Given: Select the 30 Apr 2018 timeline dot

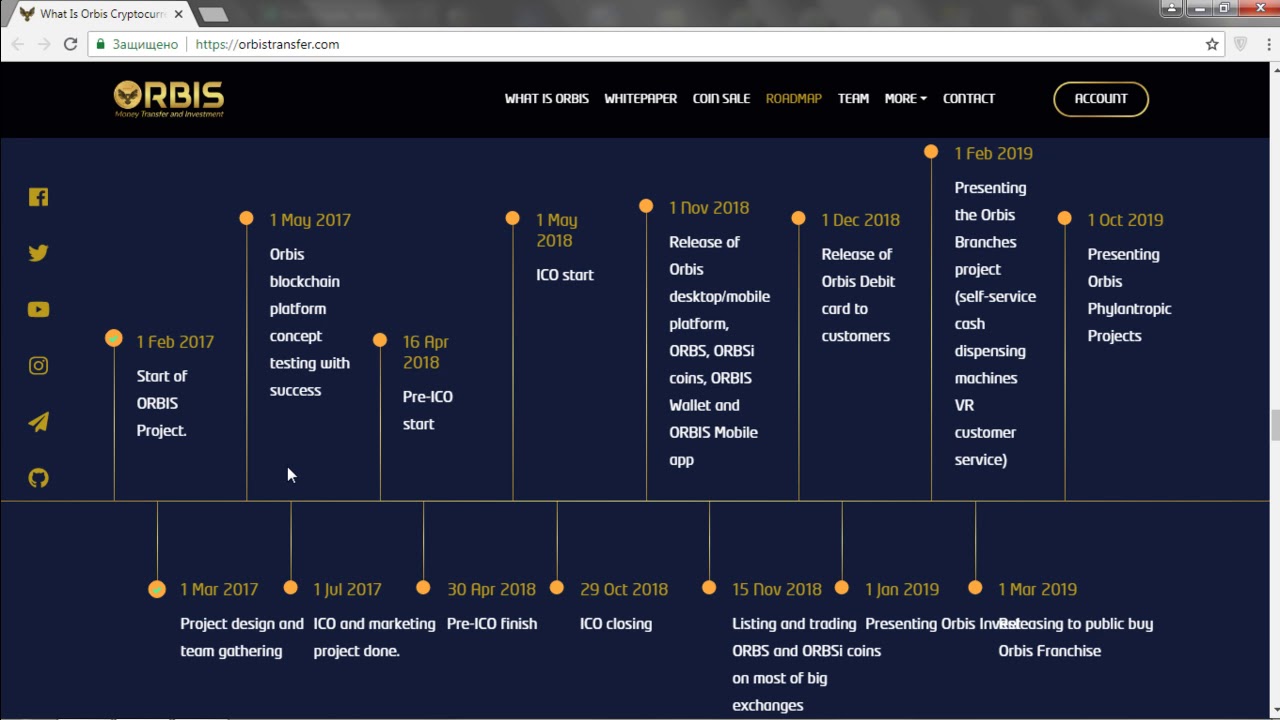Looking at the screenshot, I should [x=423, y=588].
